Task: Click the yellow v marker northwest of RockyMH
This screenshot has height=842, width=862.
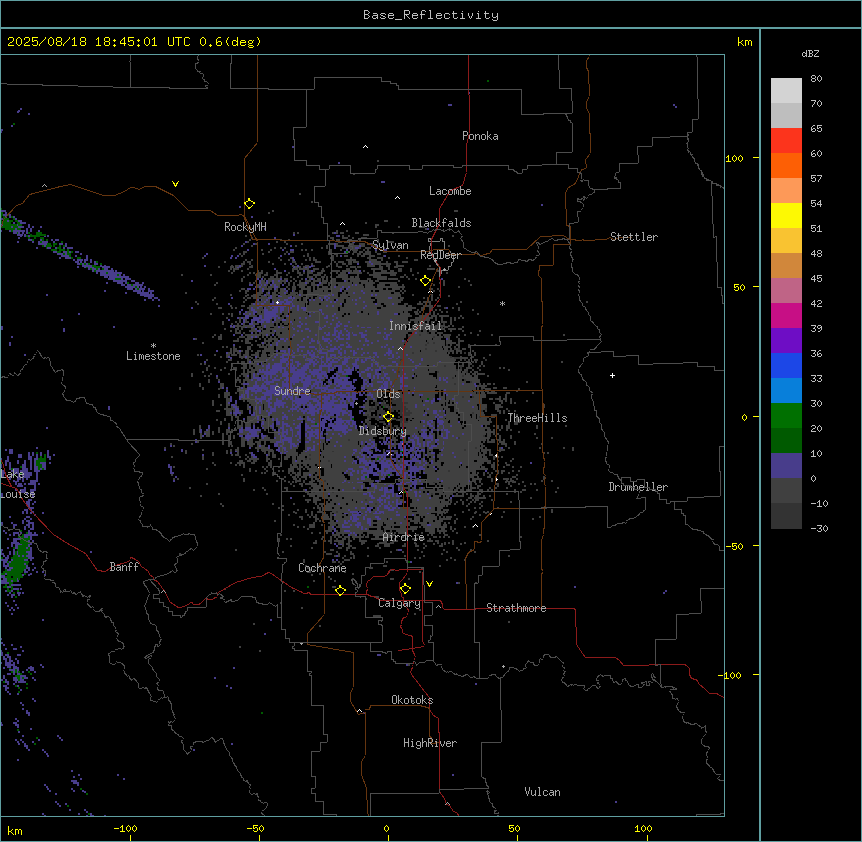Action: pyautogui.click(x=175, y=184)
